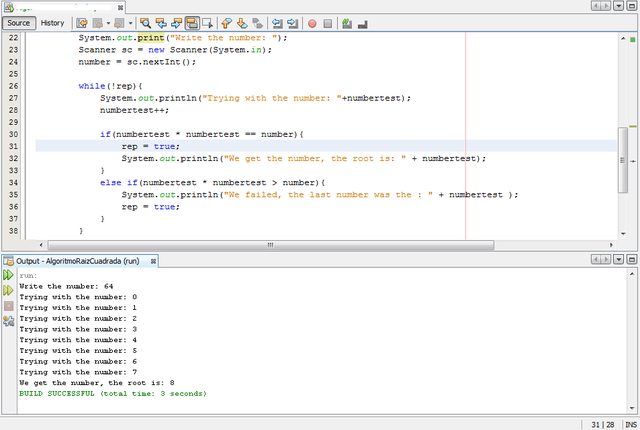This screenshot has width=640, height=430.
Task: Click the Last Edit toolbar icon
Action: tap(82, 23)
